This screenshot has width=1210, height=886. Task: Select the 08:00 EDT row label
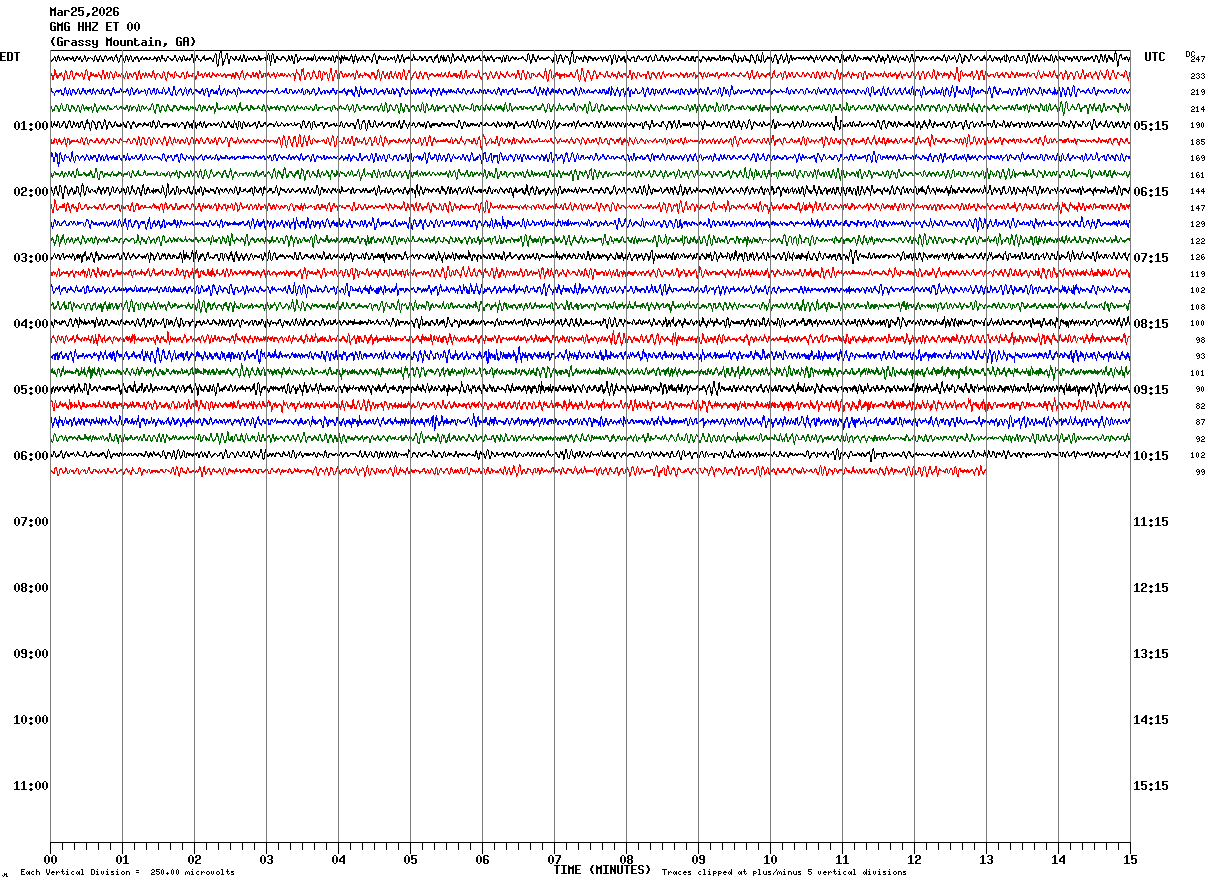31,588
